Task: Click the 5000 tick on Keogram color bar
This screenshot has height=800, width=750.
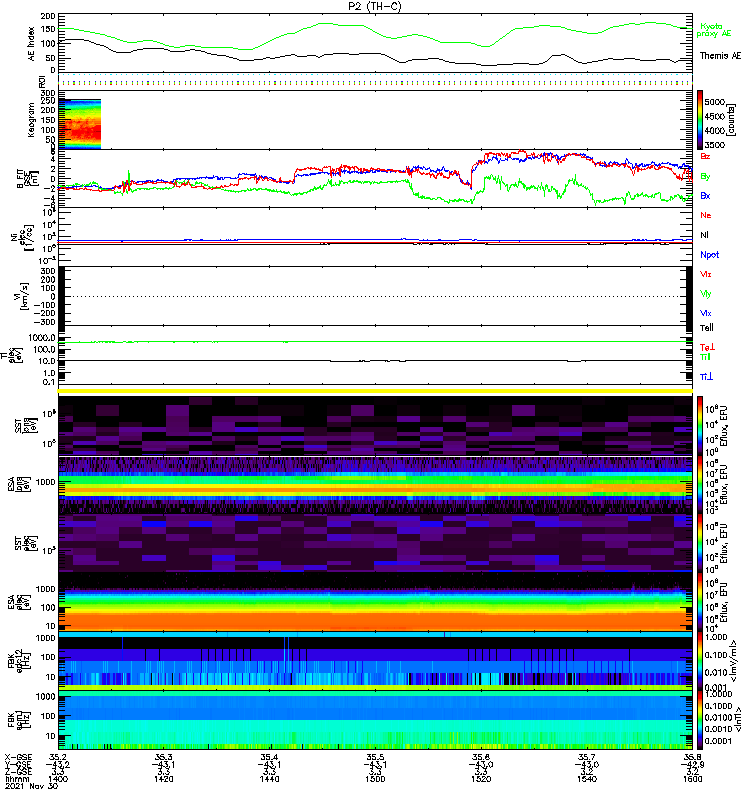Action: coord(714,102)
